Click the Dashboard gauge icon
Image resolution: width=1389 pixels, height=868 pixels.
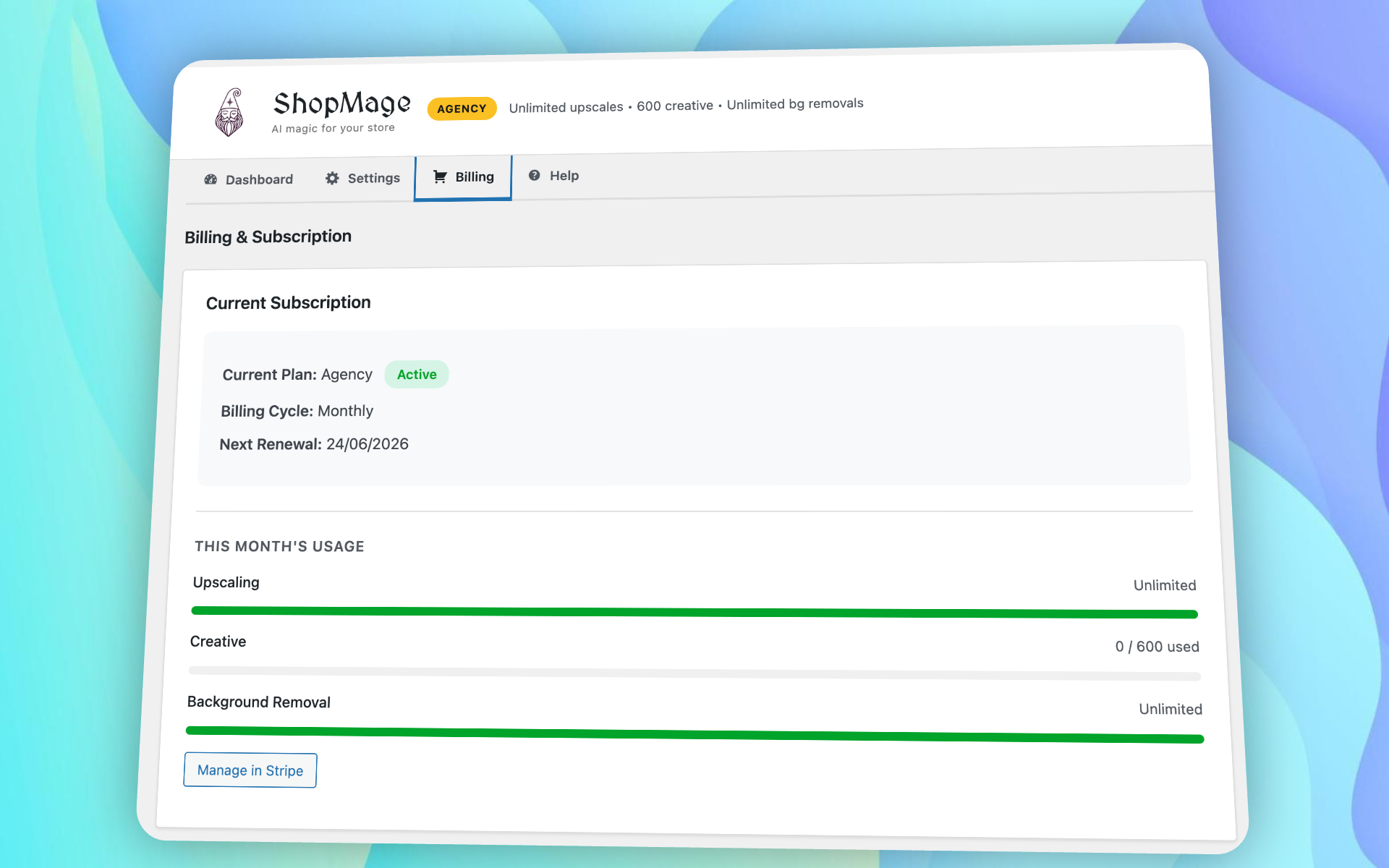(x=211, y=179)
